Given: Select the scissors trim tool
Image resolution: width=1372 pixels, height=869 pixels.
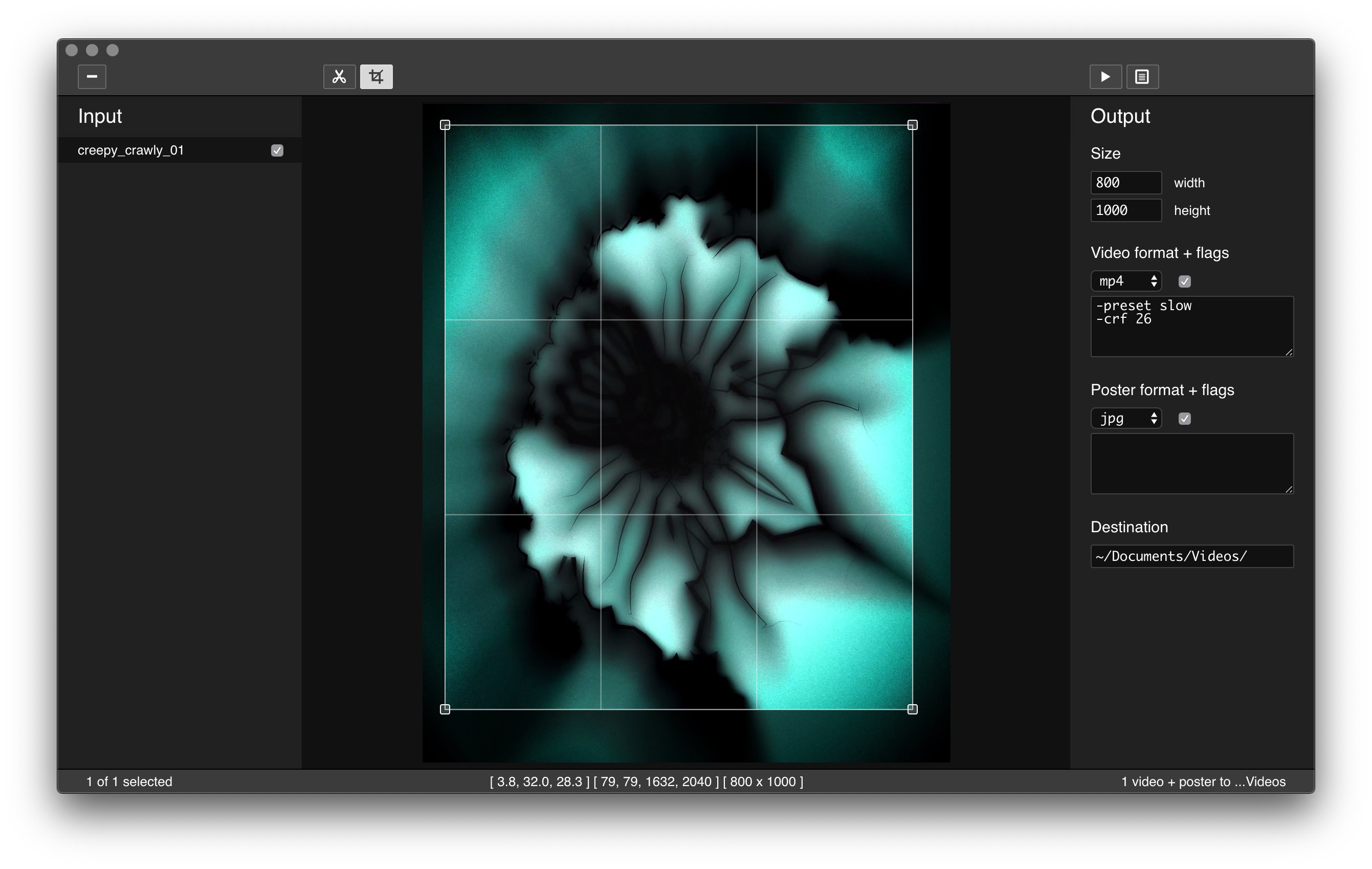Looking at the screenshot, I should pyautogui.click(x=339, y=76).
